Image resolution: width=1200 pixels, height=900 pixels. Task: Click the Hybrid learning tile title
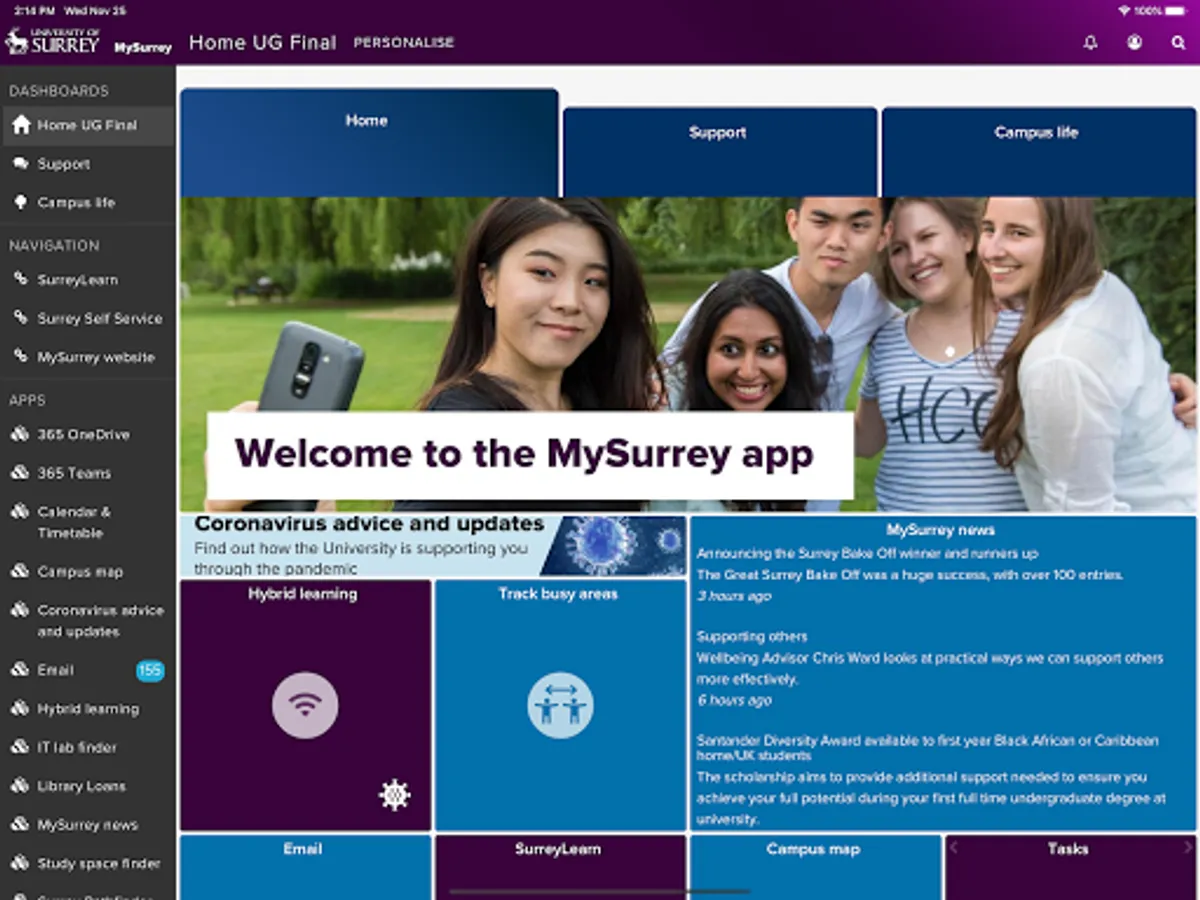coord(303,594)
